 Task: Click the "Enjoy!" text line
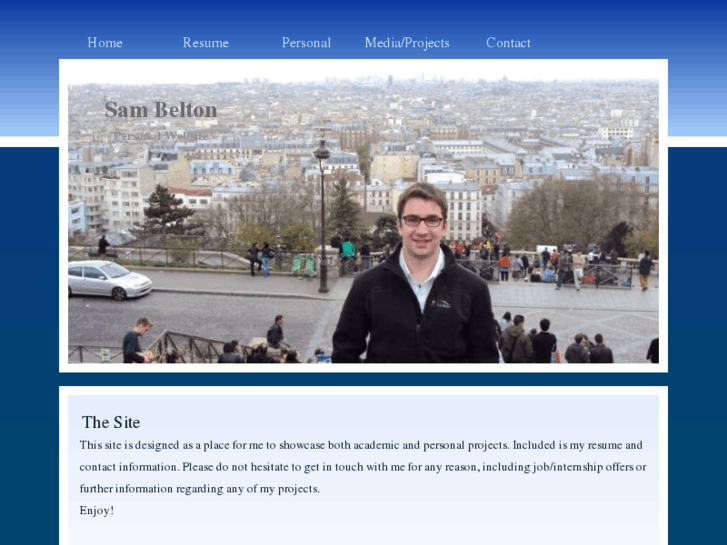96,511
